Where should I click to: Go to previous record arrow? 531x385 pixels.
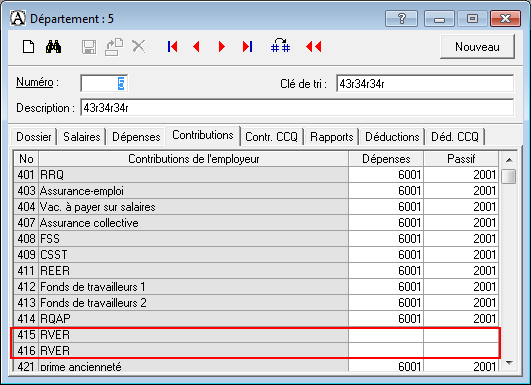(x=196, y=46)
